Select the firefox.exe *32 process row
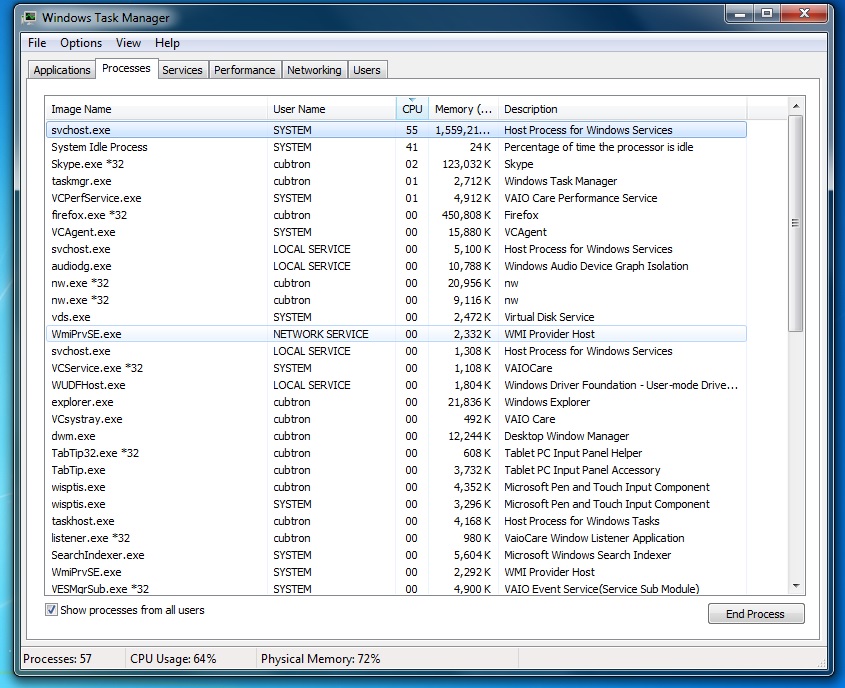 [89, 215]
